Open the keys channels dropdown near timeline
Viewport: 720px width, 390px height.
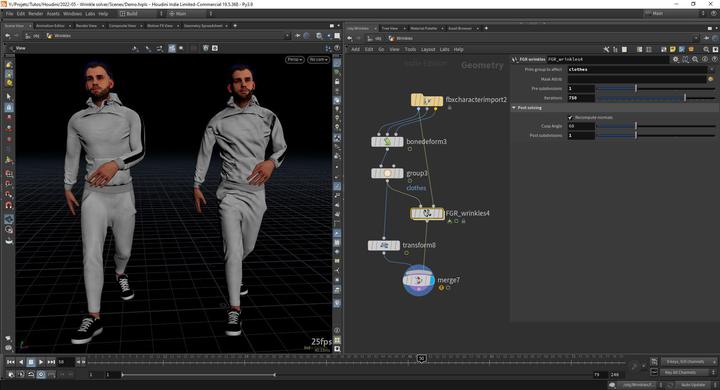point(688,362)
